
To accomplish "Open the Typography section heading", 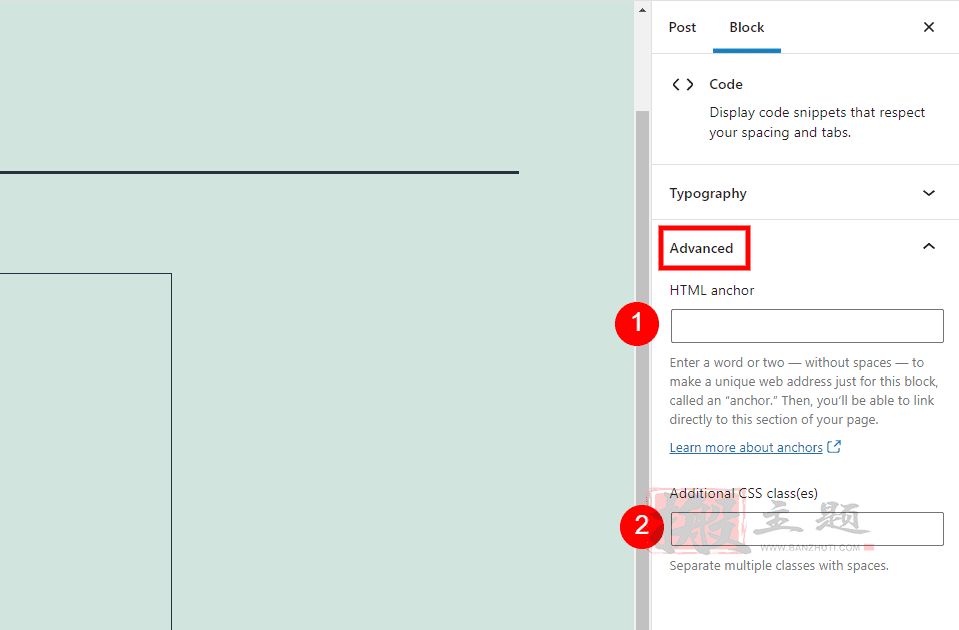I will [708, 193].
